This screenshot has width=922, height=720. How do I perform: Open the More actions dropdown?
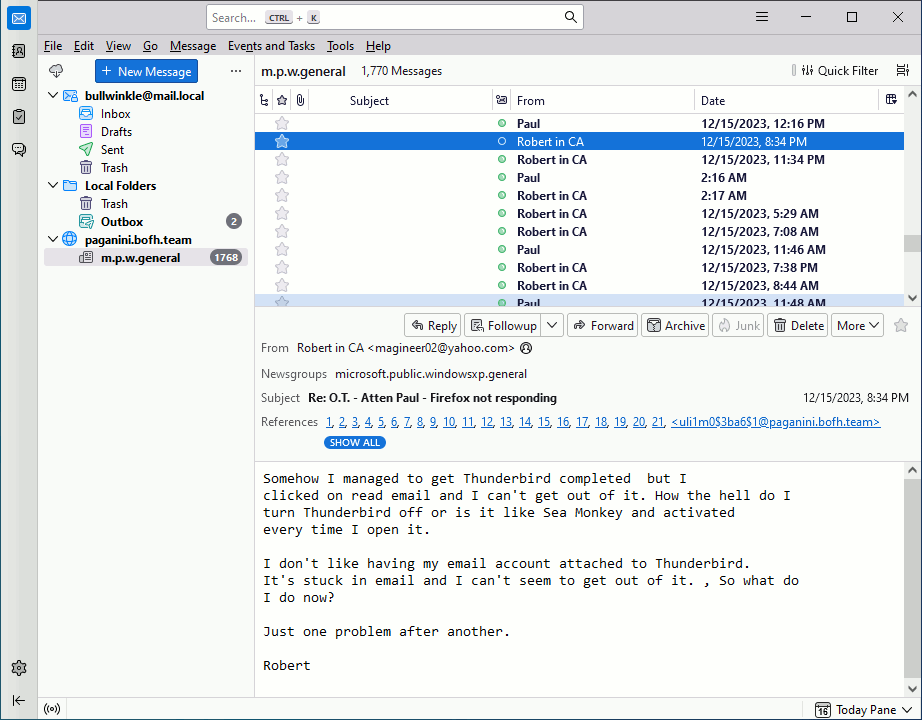(857, 325)
